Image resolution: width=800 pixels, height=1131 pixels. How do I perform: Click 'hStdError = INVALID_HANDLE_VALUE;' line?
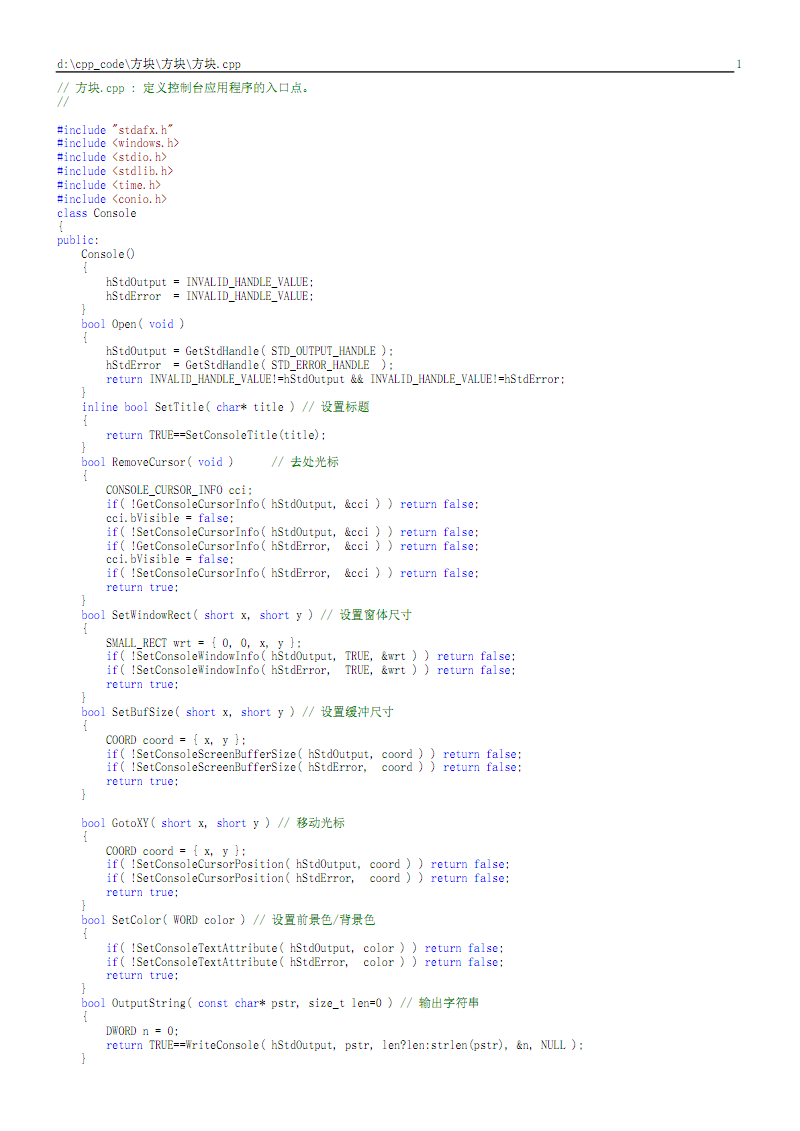tap(210, 296)
